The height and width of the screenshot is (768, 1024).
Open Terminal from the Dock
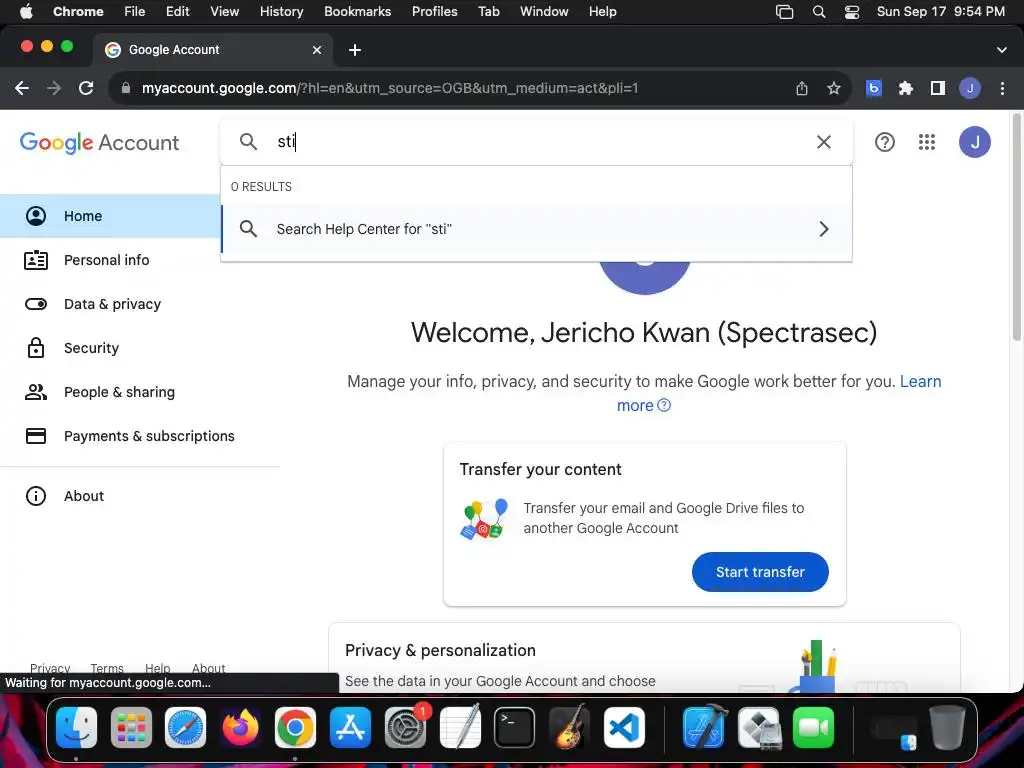pos(515,728)
